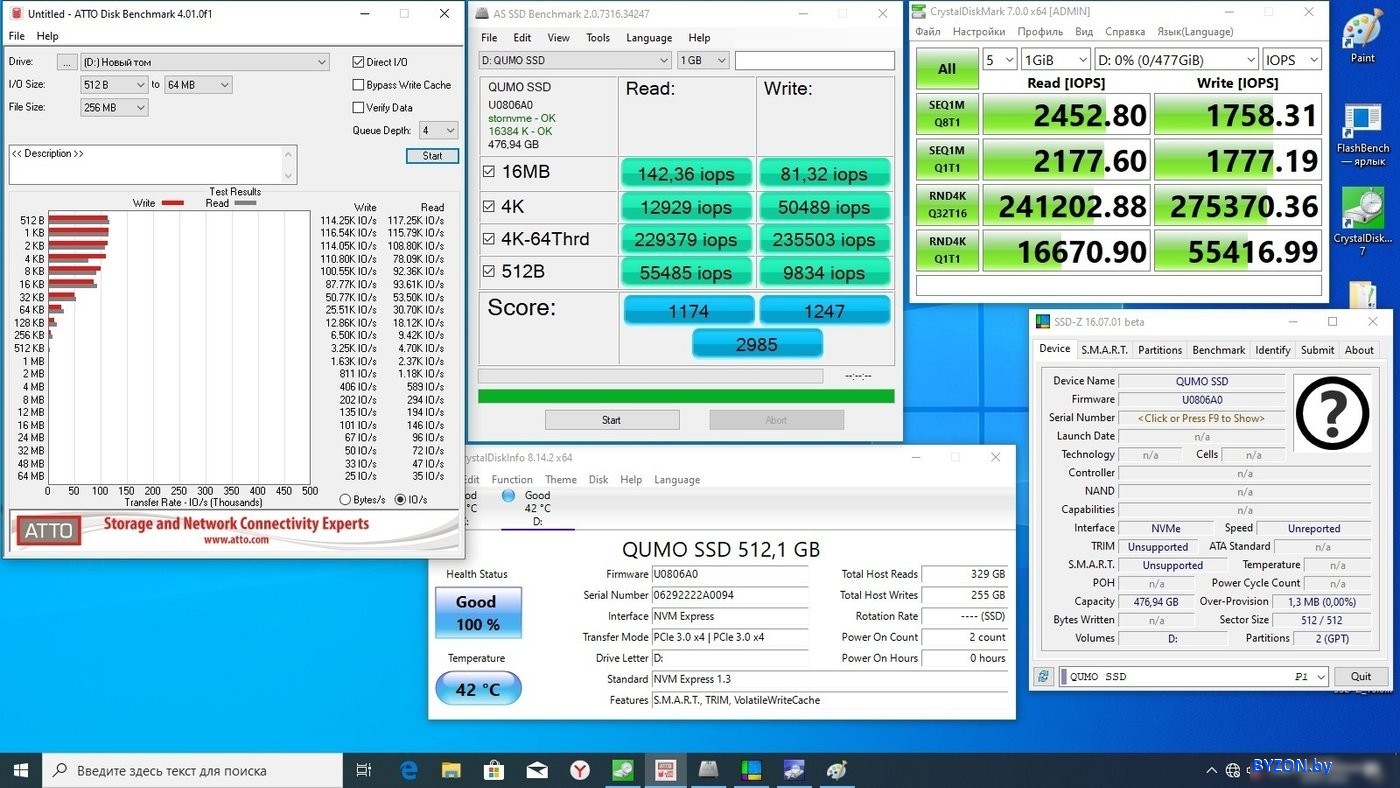Open AS SSD 1 GB size dropdown
1400x788 pixels.
pyautogui.click(x=703, y=60)
